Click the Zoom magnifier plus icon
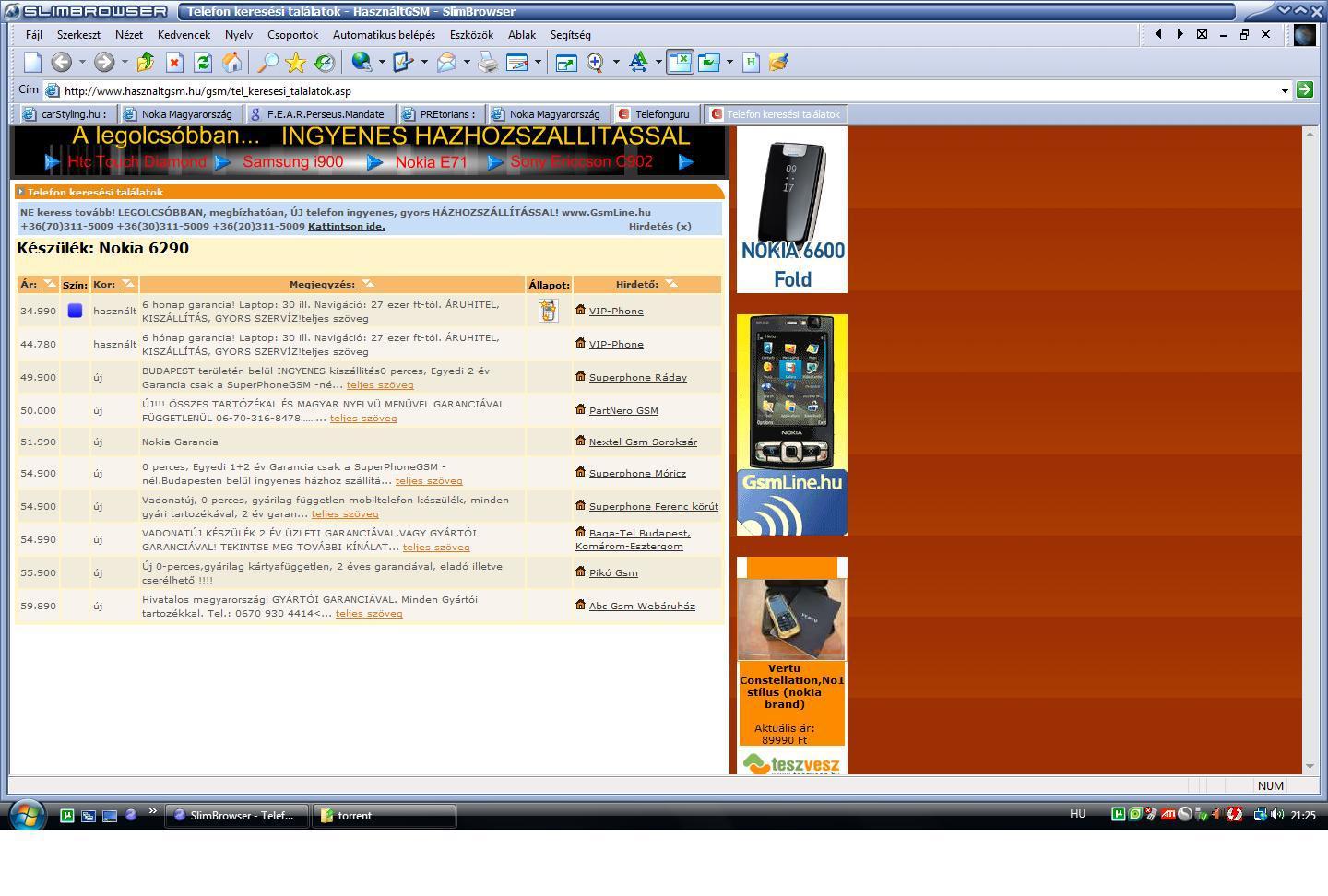The width and height of the screenshot is (1328, 896). pyautogui.click(x=596, y=62)
